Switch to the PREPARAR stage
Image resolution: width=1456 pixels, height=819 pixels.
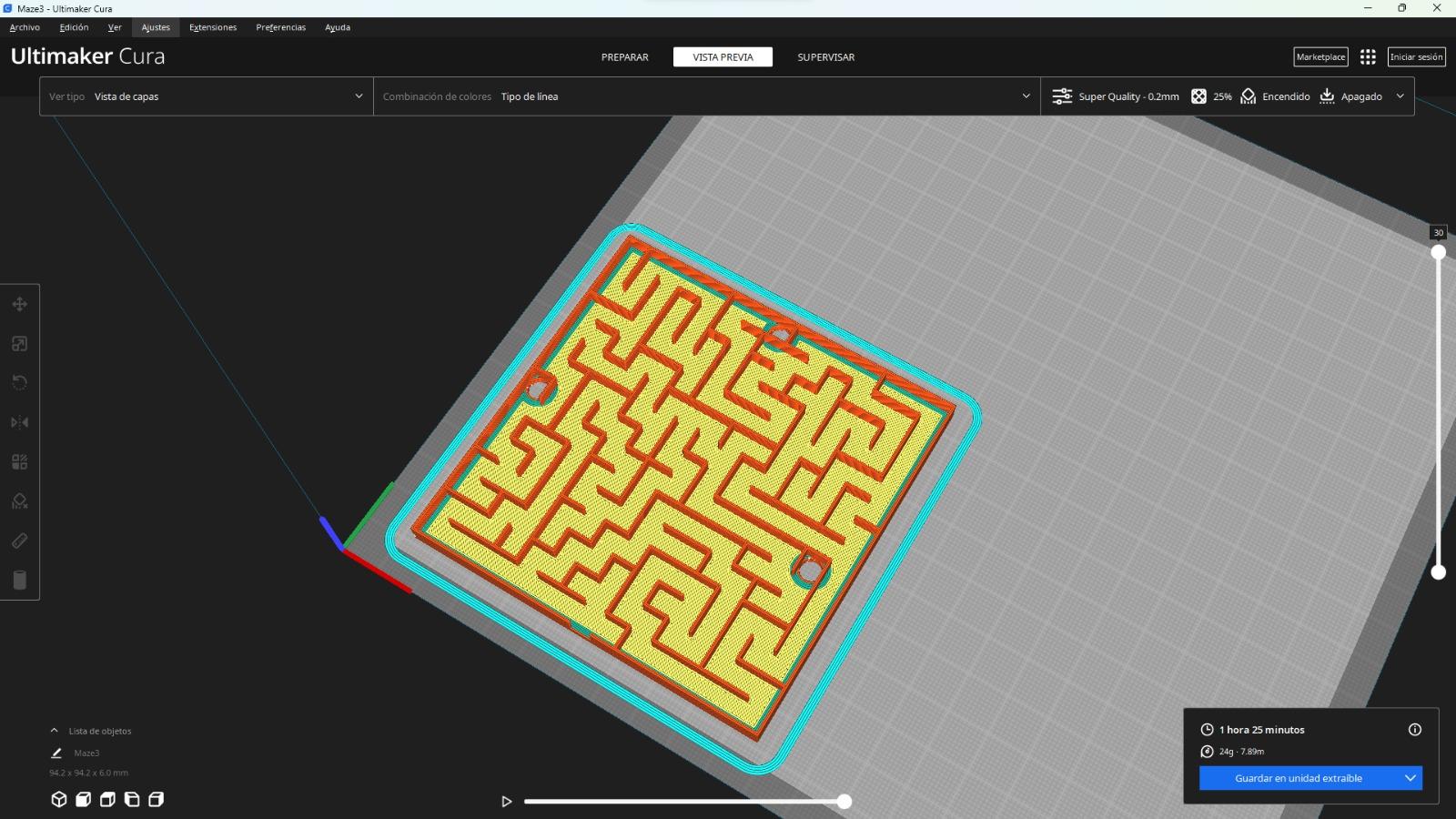coord(625,56)
